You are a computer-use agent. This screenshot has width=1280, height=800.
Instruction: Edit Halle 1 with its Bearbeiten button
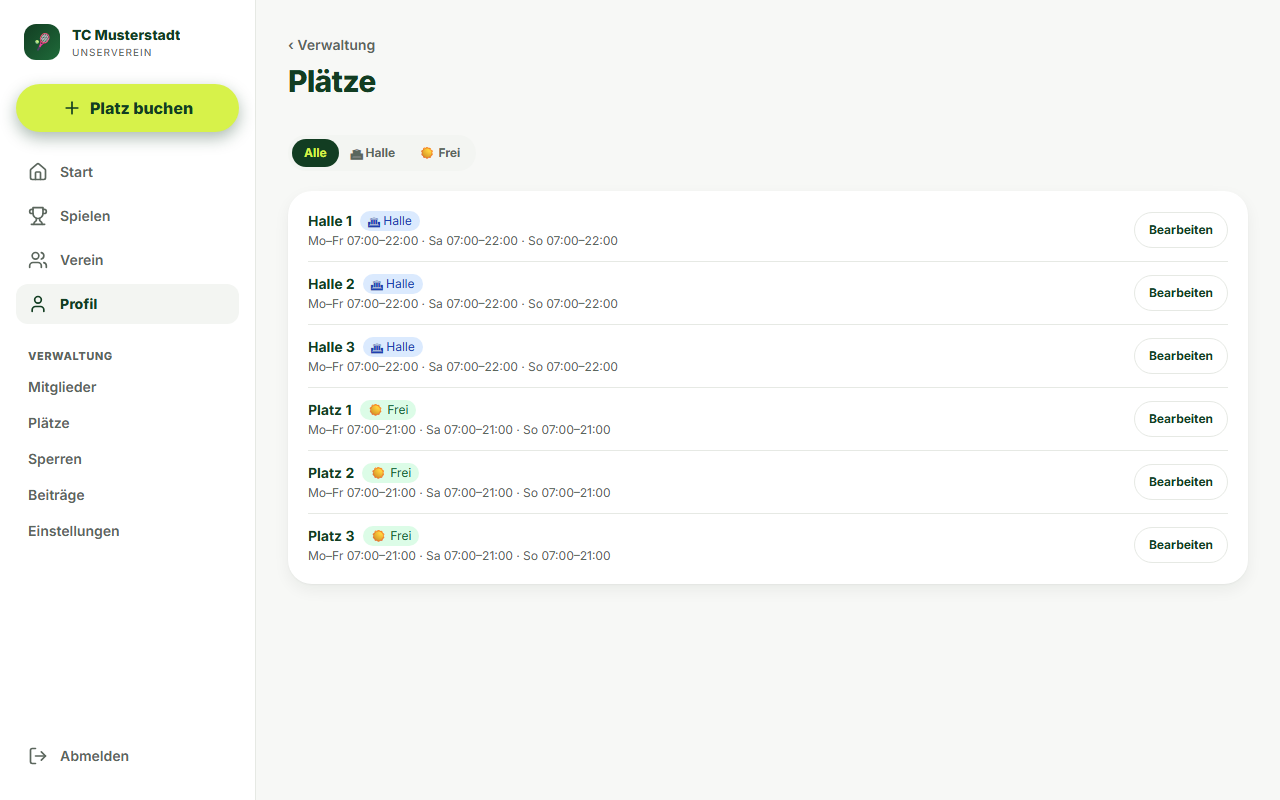click(x=1180, y=230)
